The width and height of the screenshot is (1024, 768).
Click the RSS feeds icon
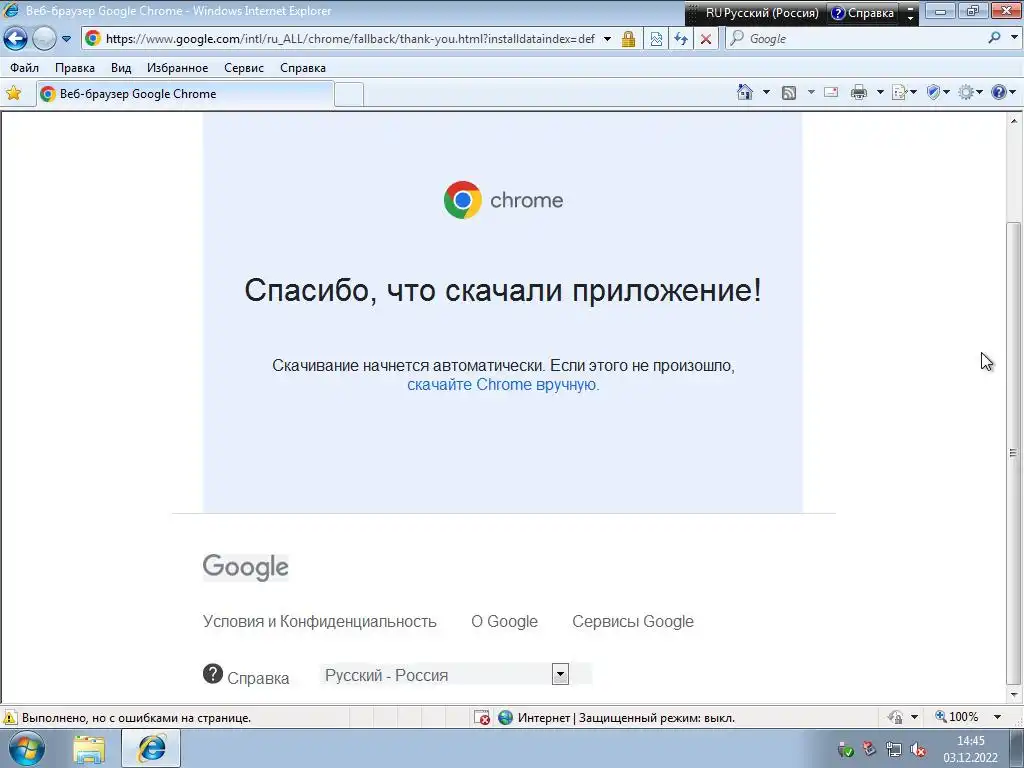click(x=789, y=93)
